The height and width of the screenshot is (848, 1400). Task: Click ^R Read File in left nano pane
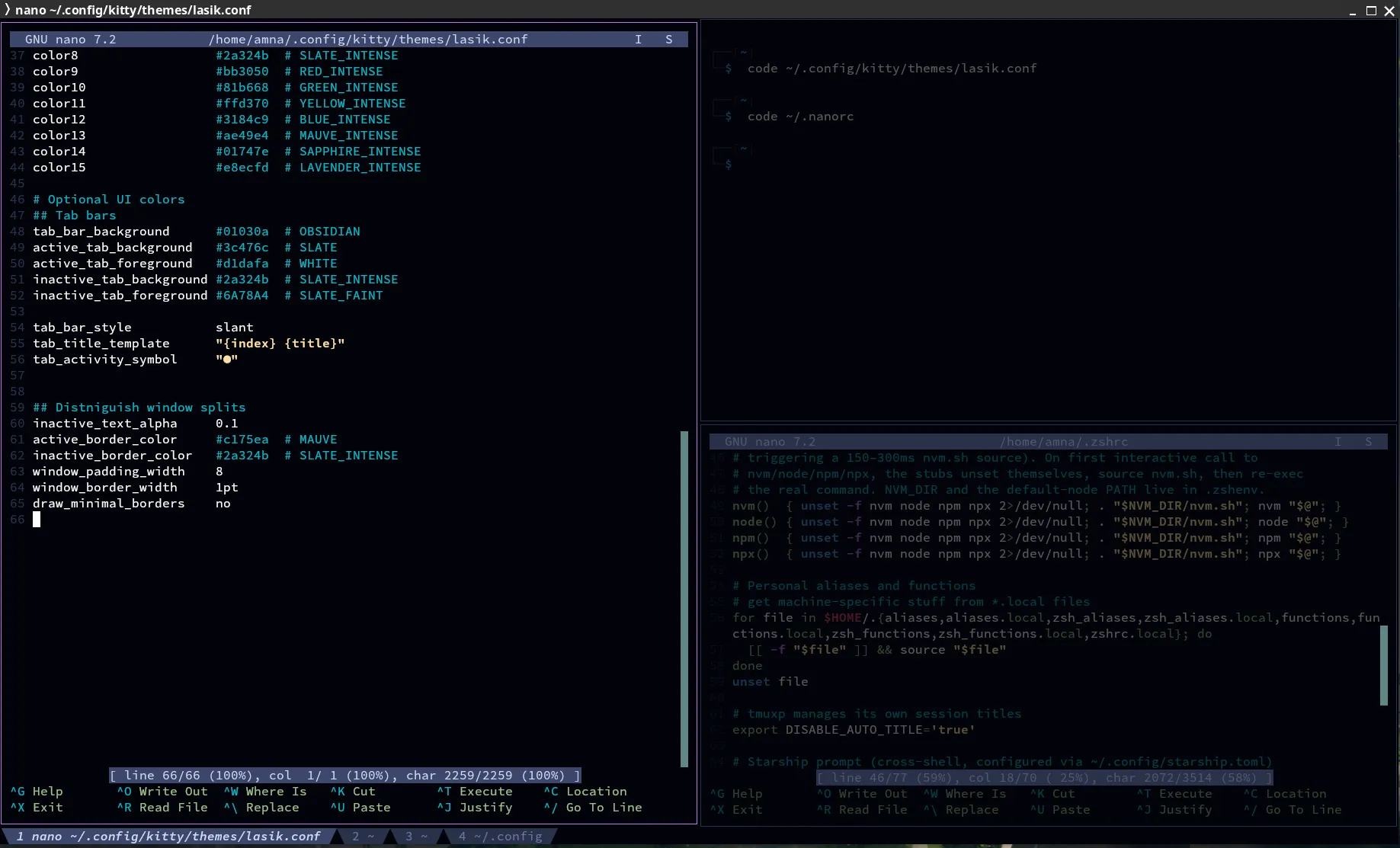pyautogui.click(x=162, y=807)
